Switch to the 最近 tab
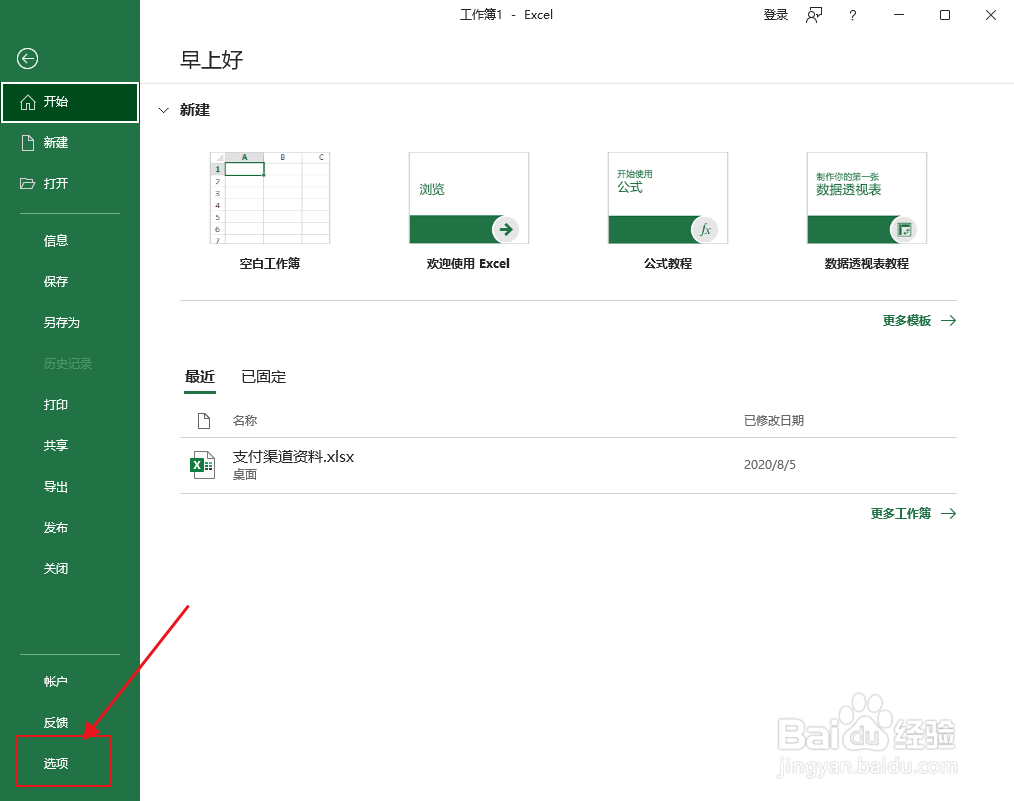The height and width of the screenshot is (801, 1014). [x=200, y=377]
